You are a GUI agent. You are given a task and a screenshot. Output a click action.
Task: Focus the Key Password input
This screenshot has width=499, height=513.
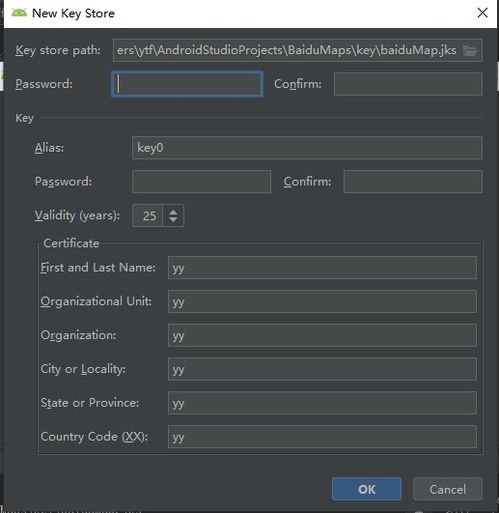point(201,182)
